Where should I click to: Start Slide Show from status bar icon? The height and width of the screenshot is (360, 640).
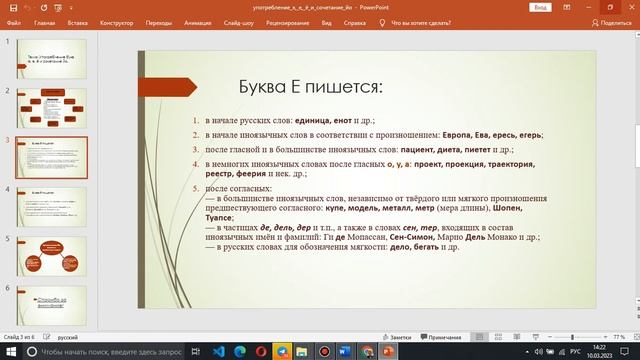coord(536,337)
